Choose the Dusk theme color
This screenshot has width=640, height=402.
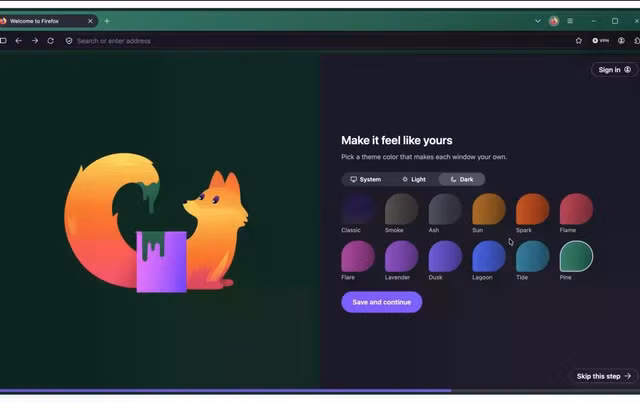(x=445, y=256)
